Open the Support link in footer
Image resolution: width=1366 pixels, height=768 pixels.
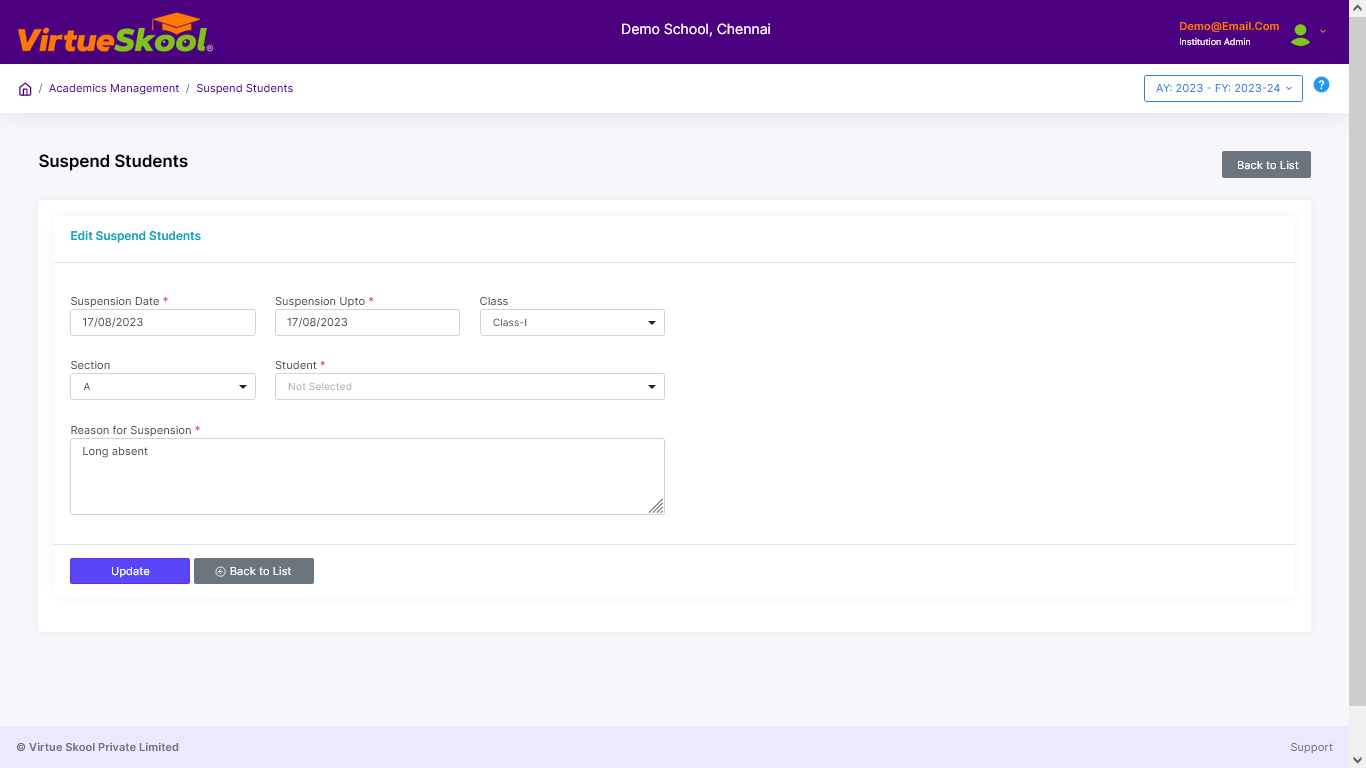[x=1311, y=747]
